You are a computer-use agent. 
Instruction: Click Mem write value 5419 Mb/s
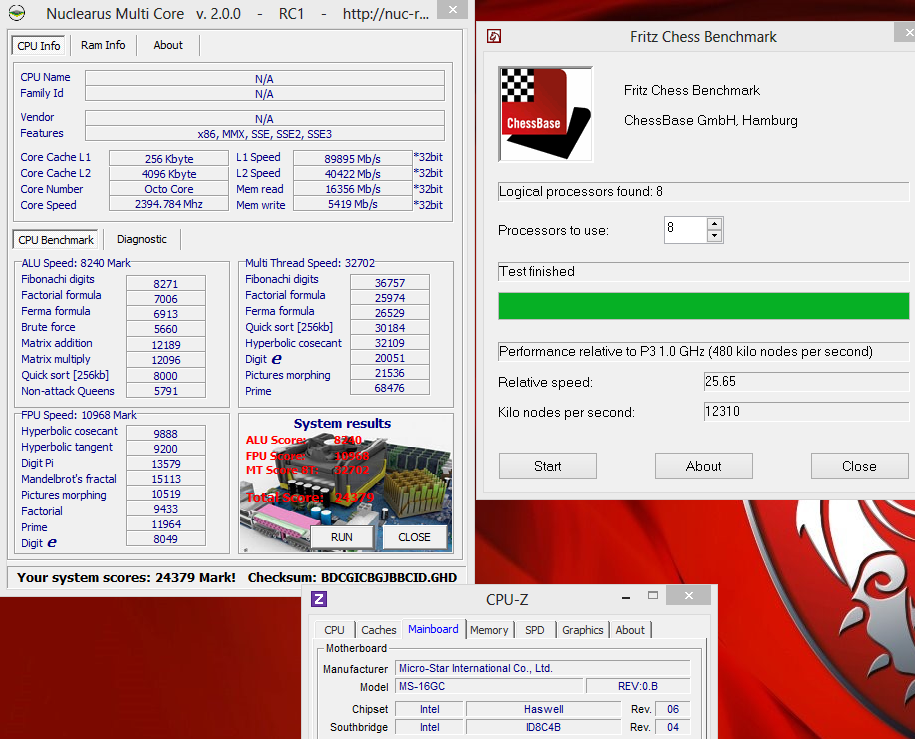pos(352,204)
